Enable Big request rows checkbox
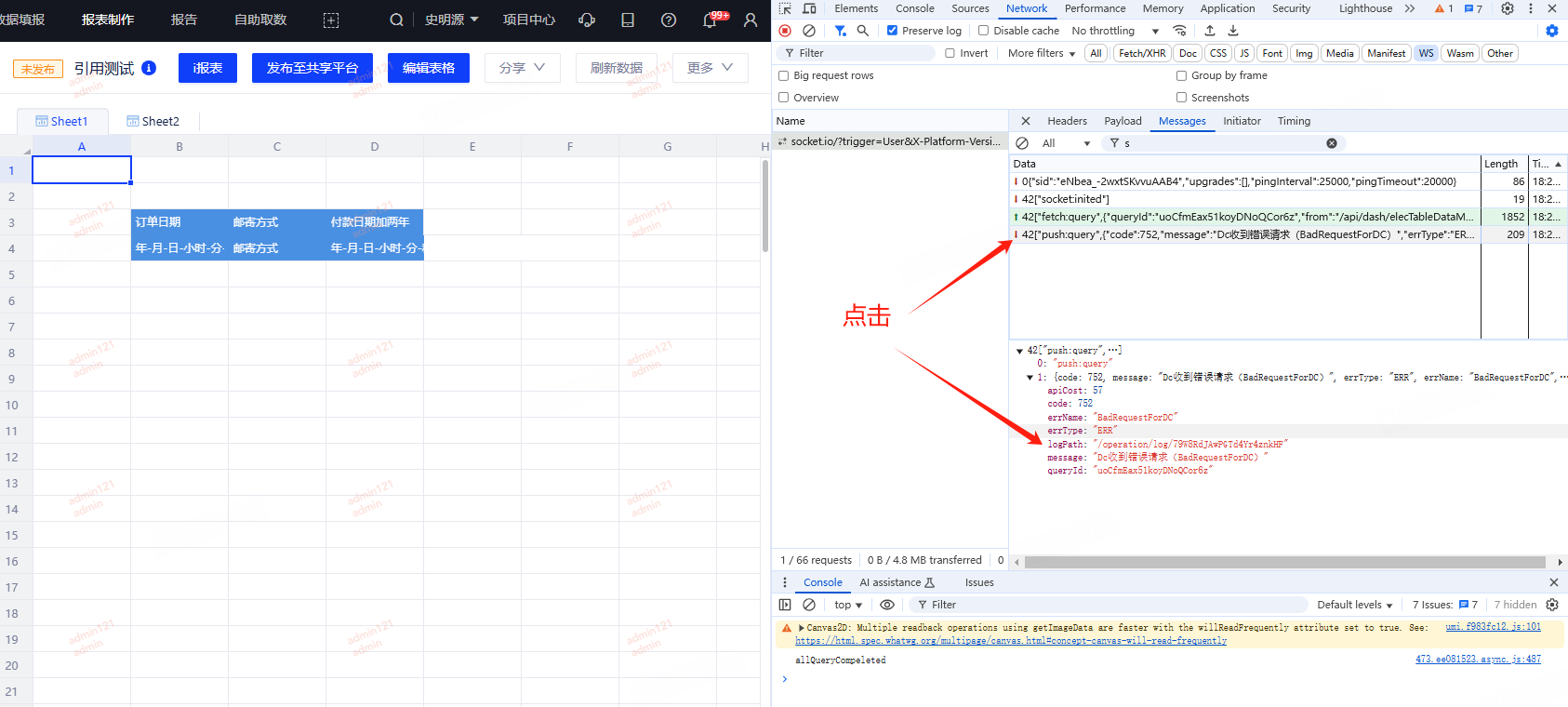The image size is (1568, 707). (x=783, y=75)
